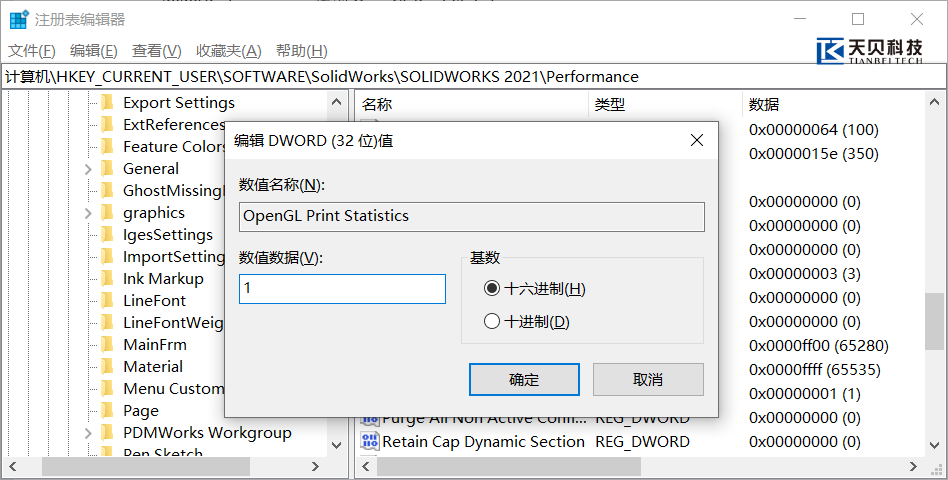This screenshot has height=480, width=948.
Task: Expand the PDMWorks Workgroup tree node
Action: coord(88,433)
